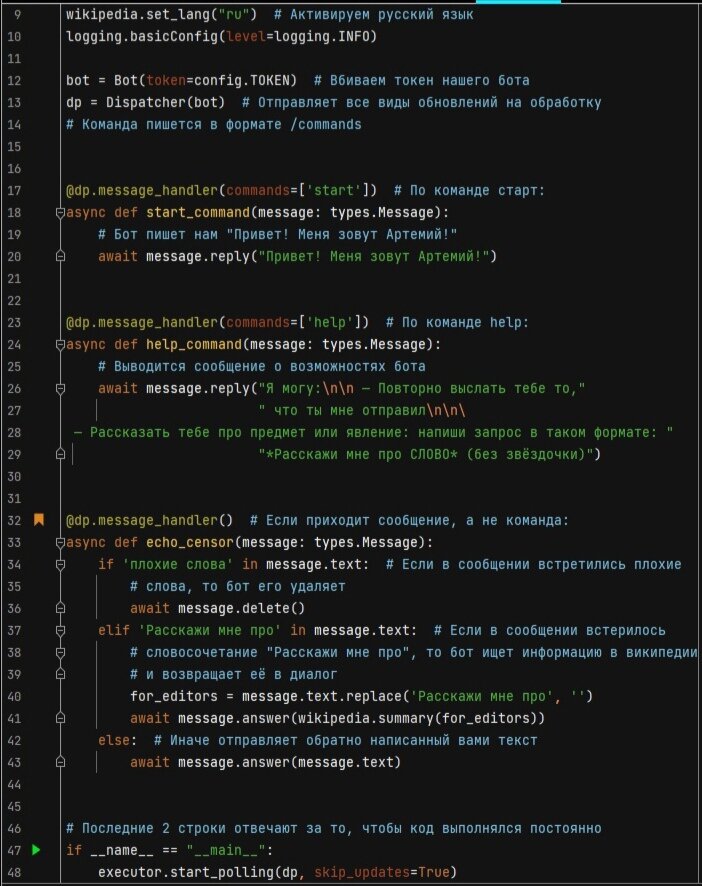Click 'плохие слова' string literal
Image resolution: width=702 pixels, height=886 pixels.
(177, 564)
